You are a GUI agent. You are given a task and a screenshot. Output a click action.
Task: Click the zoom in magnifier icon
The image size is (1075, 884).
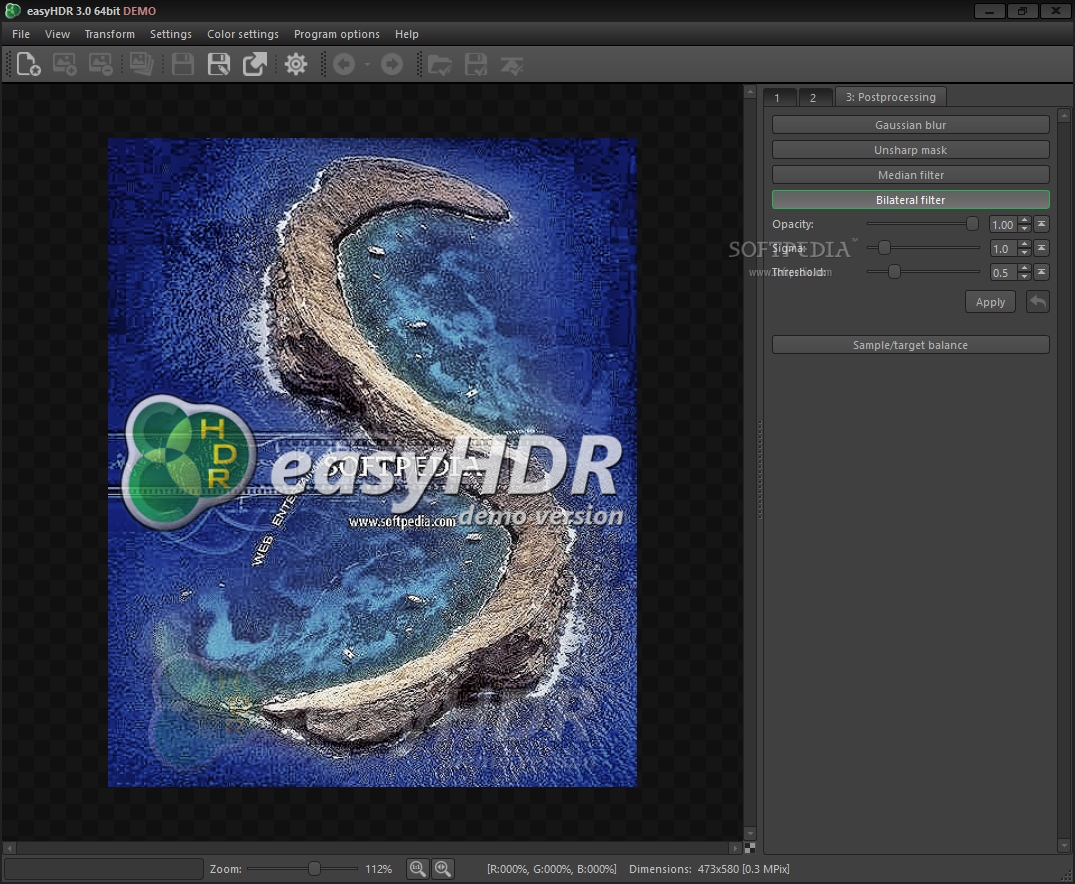pos(443,869)
